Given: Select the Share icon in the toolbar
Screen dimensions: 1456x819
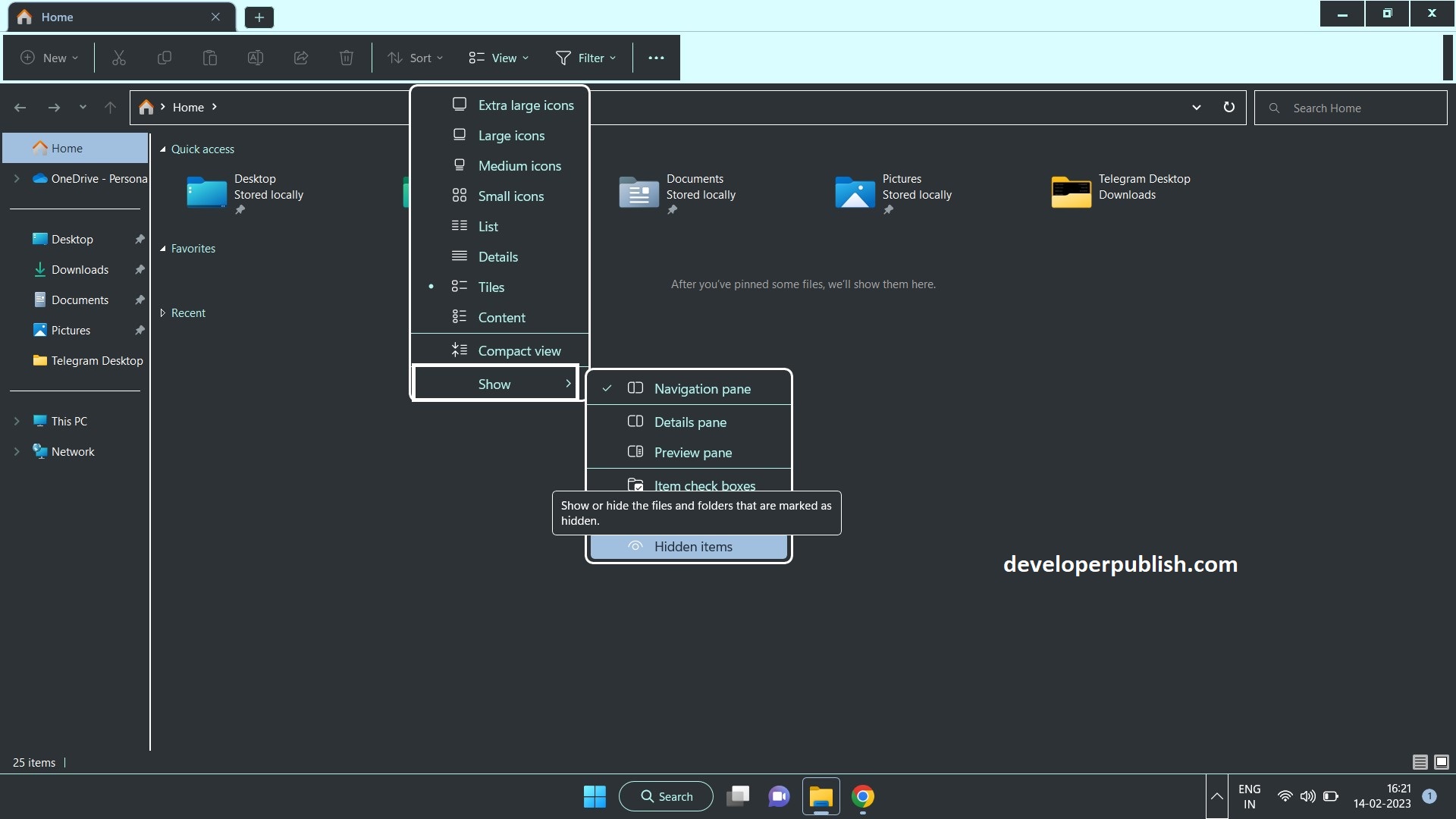Looking at the screenshot, I should [300, 58].
